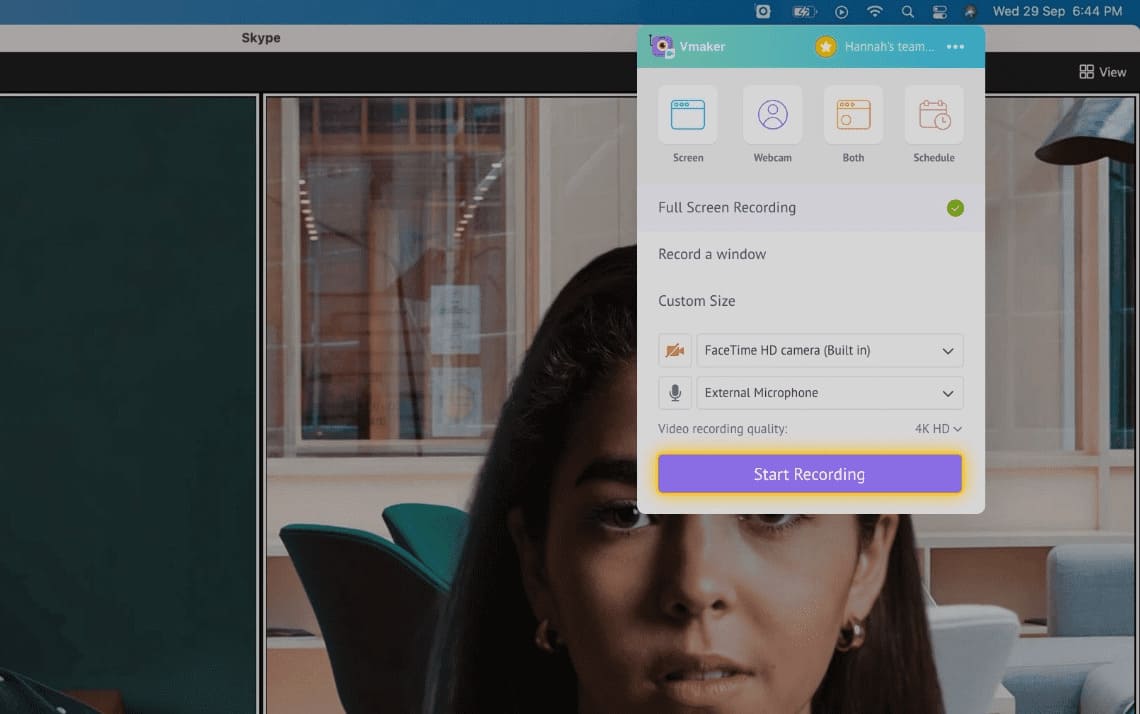Screen dimensions: 1140x714
Task: Click the Vmaker logo in the panel header
Action: [x=661, y=45]
